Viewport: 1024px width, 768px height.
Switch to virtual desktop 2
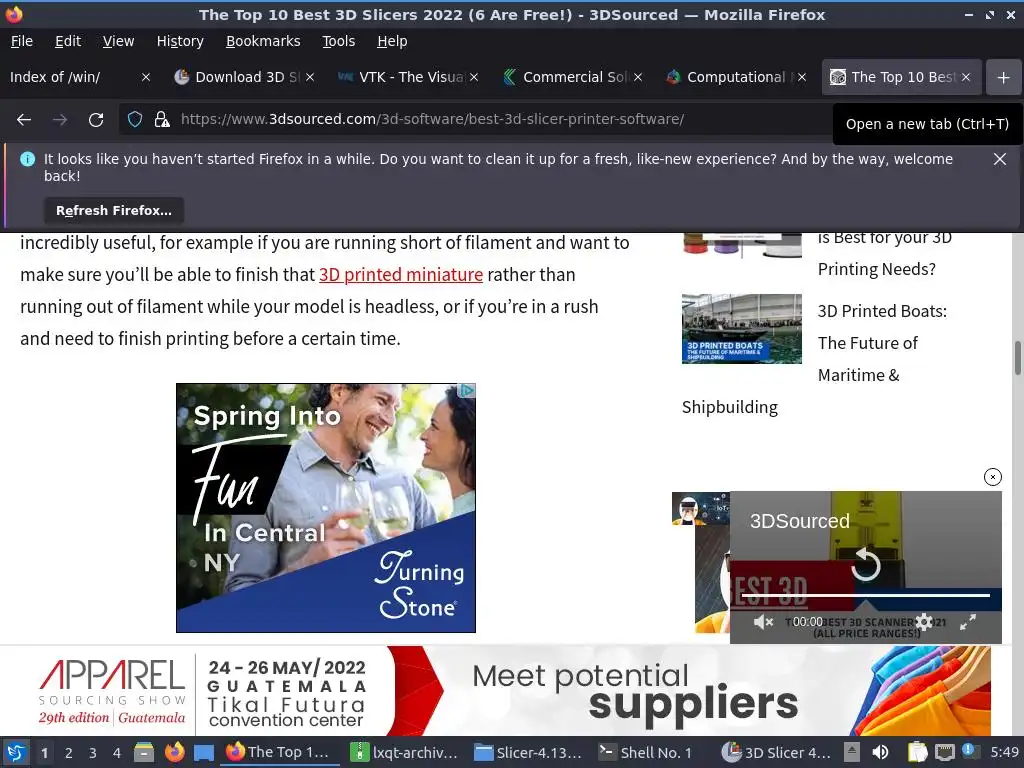(69, 753)
